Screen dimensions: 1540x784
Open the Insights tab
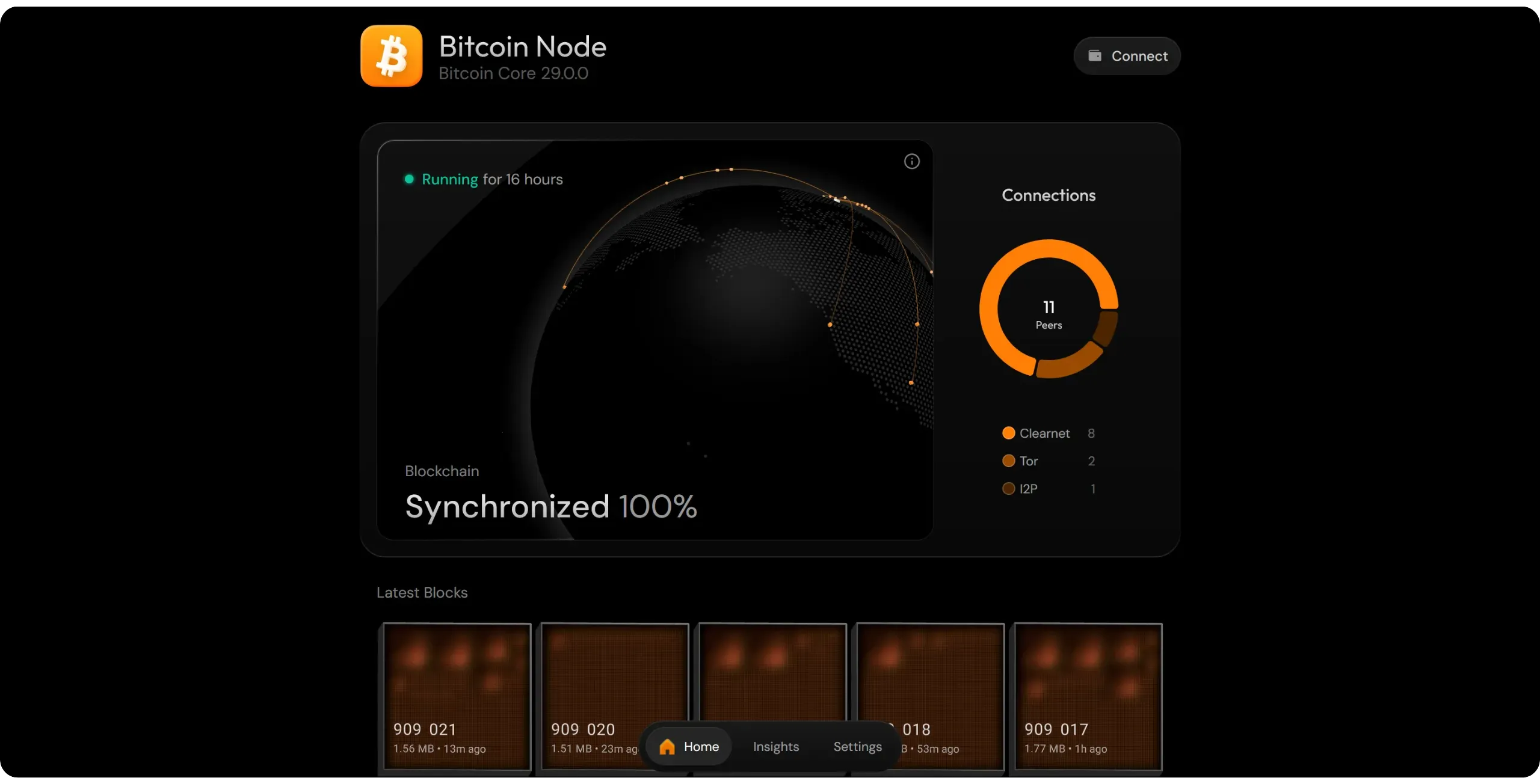coord(776,746)
